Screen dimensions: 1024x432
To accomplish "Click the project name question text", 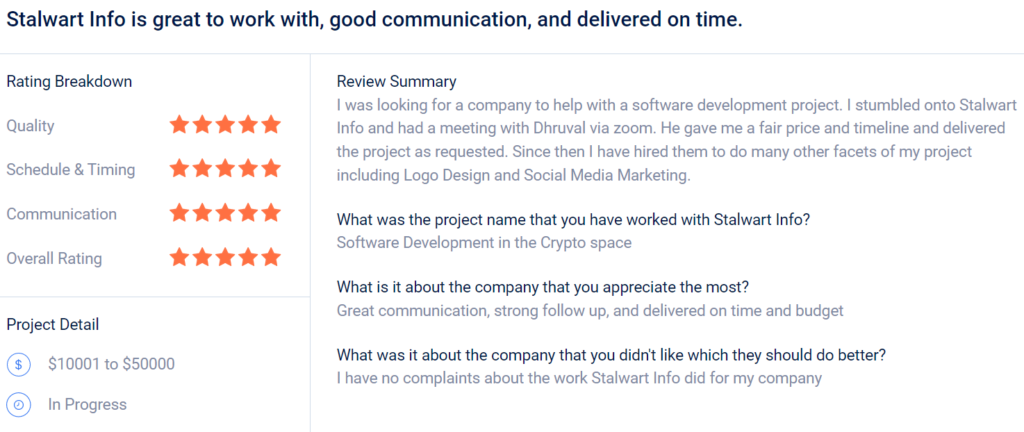I will 573,220.
